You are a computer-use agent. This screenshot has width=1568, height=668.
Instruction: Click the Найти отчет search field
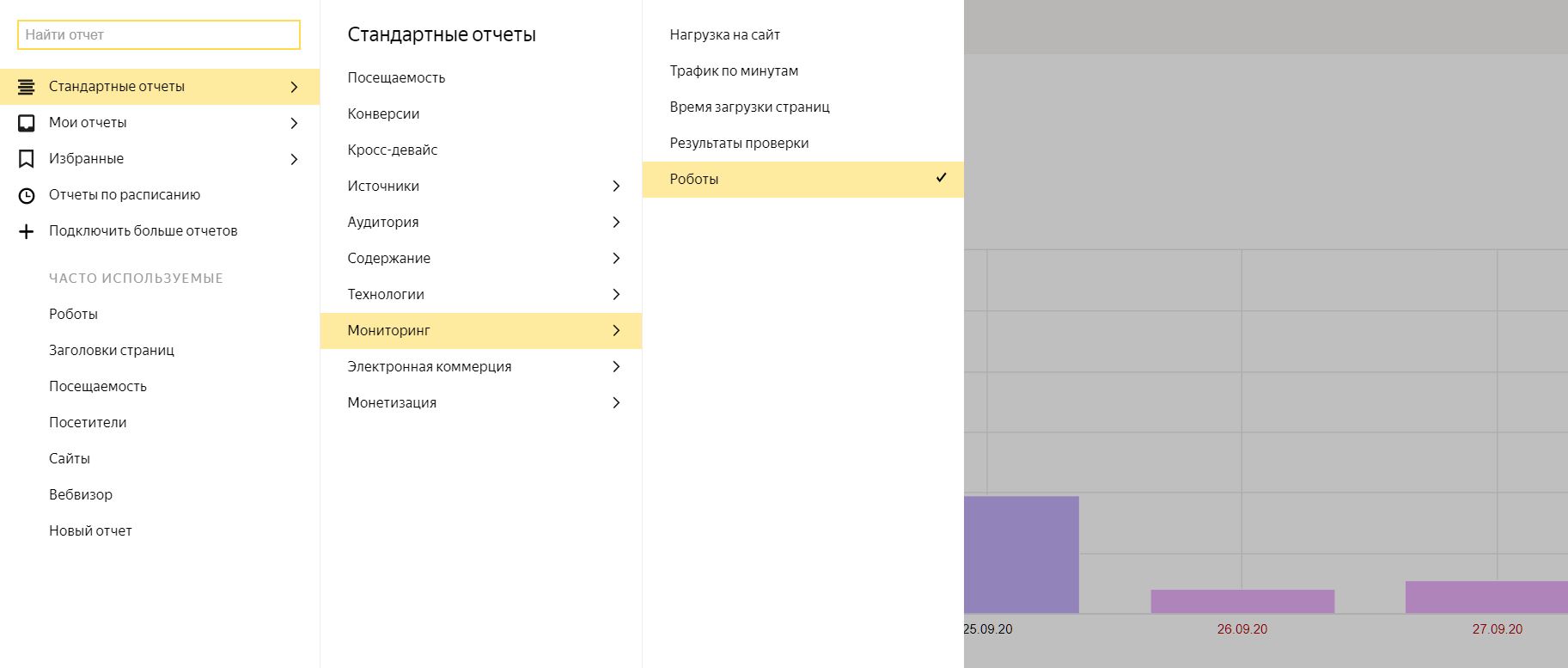[x=159, y=35]
